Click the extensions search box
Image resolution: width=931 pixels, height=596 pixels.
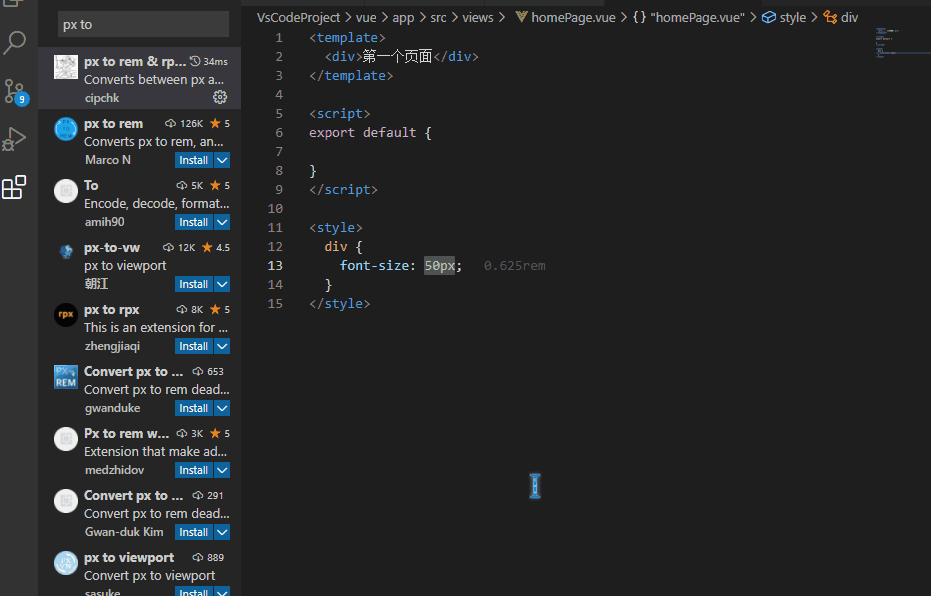(x=143, y=24)
